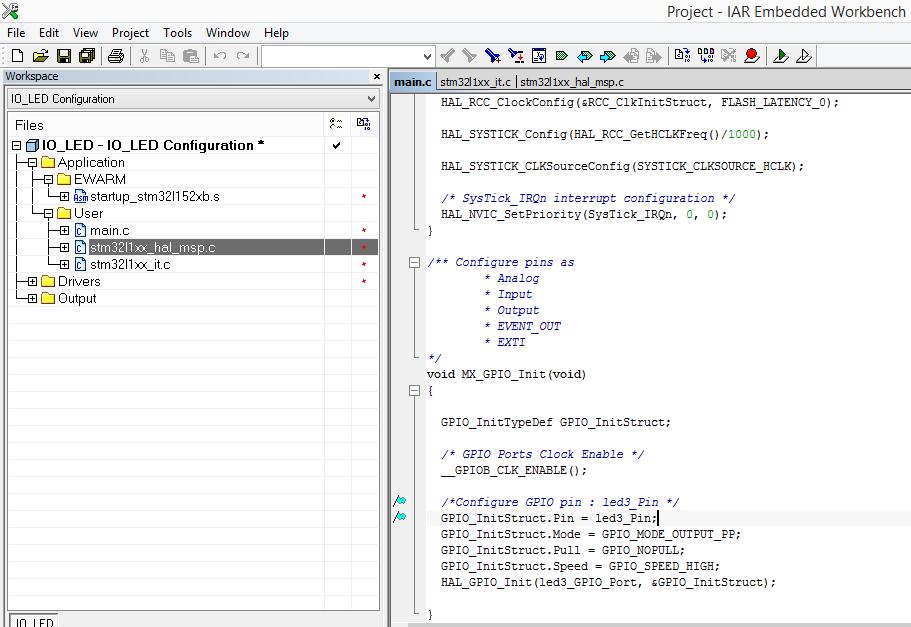Click the Replace toolbar icon
Viewport: 911px width, 627px height.
point(516,56)
